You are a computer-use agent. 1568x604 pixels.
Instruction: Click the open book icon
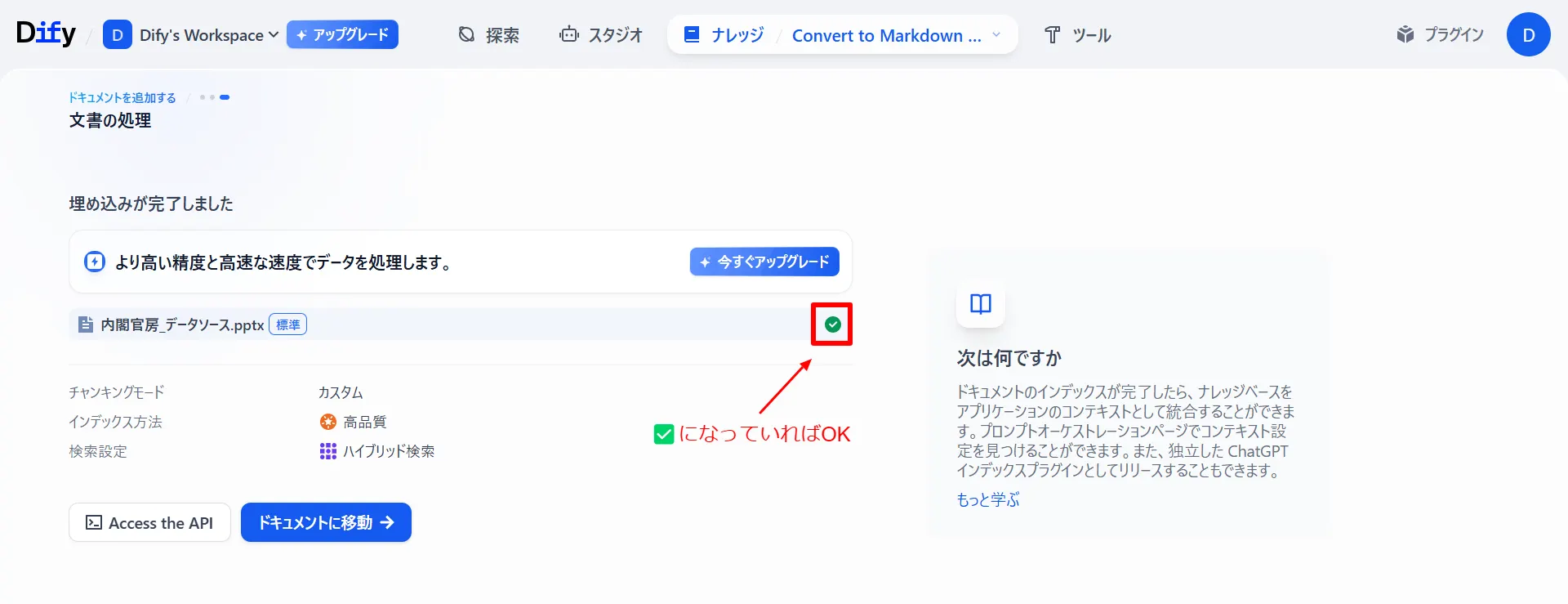point(980,304)
